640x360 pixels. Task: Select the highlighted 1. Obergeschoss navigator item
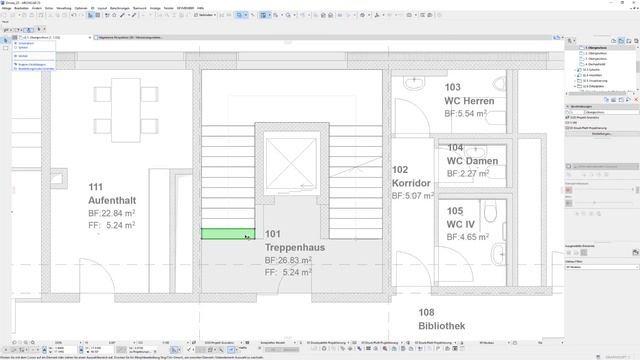(x=596, y=48)
